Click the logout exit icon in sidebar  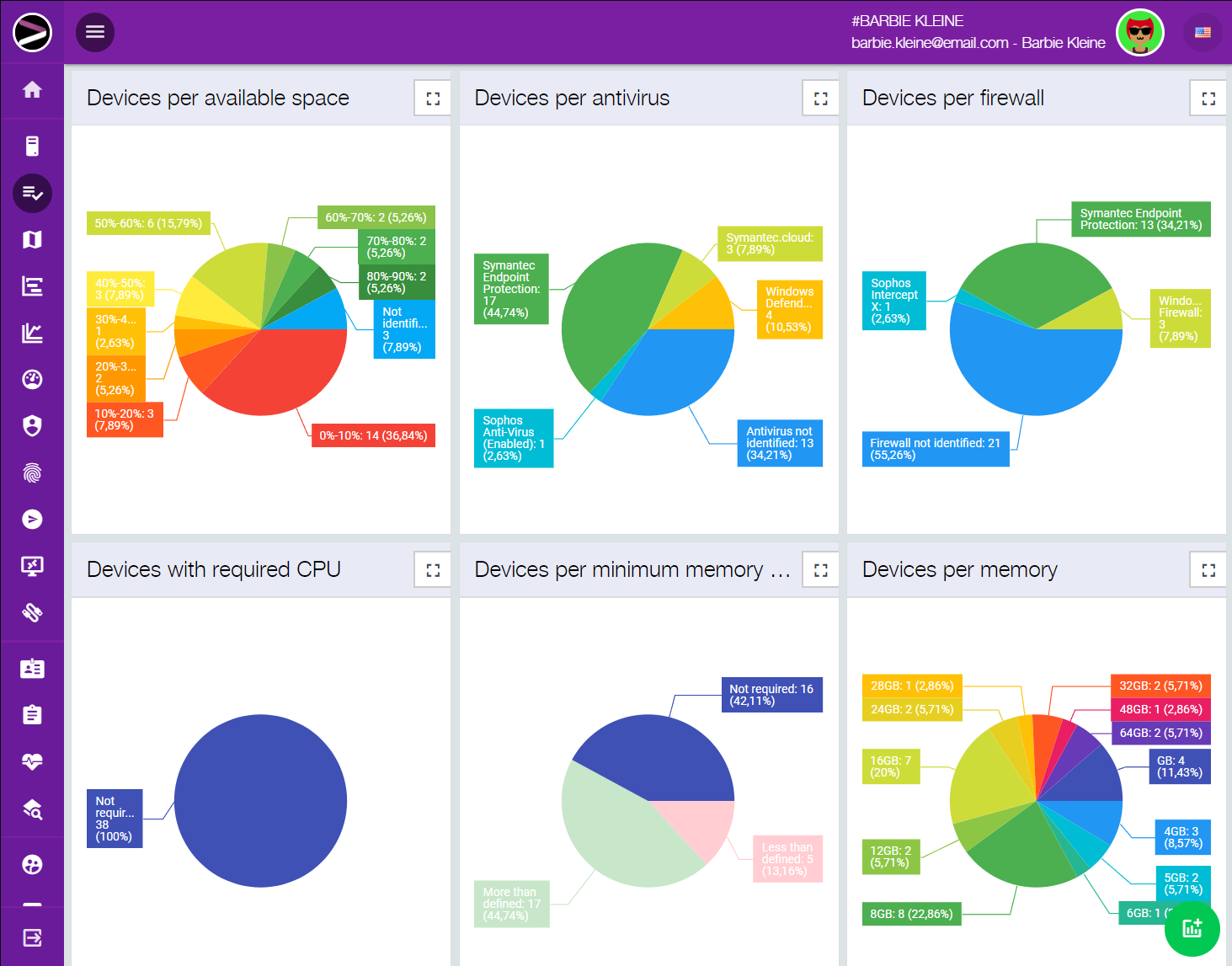coord(32,937)
